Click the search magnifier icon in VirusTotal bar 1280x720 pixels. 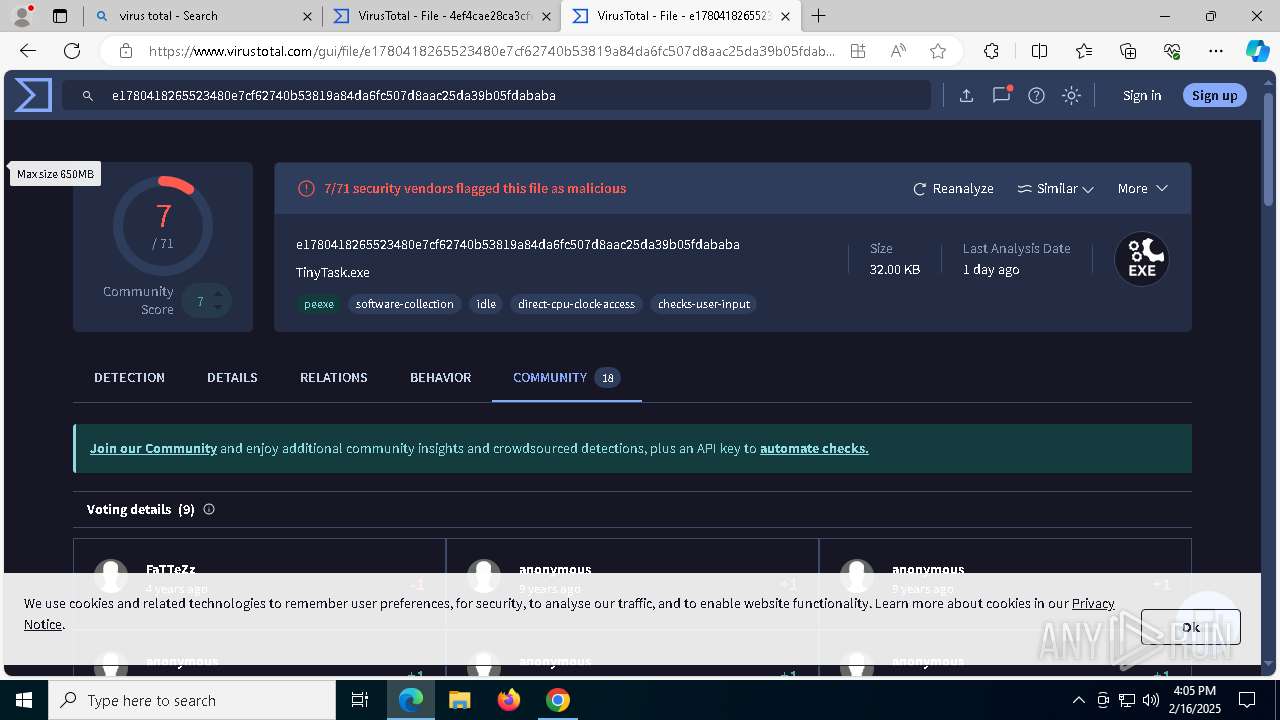coord(88,96)
